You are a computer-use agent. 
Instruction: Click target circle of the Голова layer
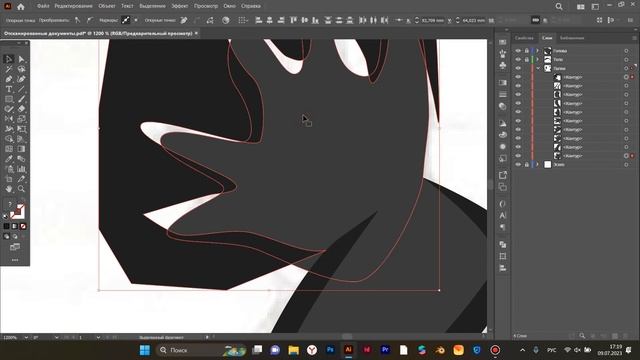coord(626,51)
